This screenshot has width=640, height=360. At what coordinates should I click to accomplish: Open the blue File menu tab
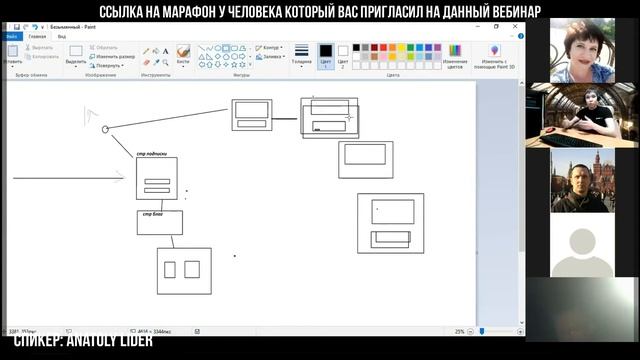[12, 36]
